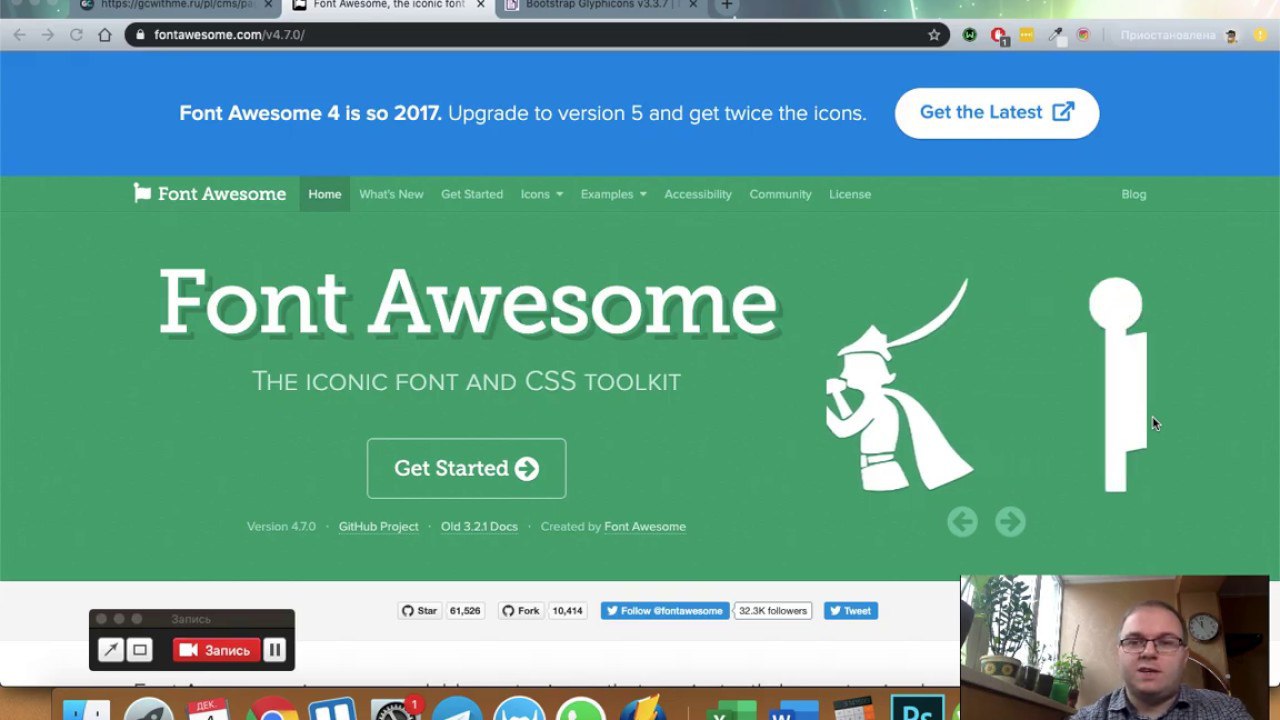This screenshot has height=720, width=1280.
Task: Pause recording with the pause button
Action: (x=274, y=650)
